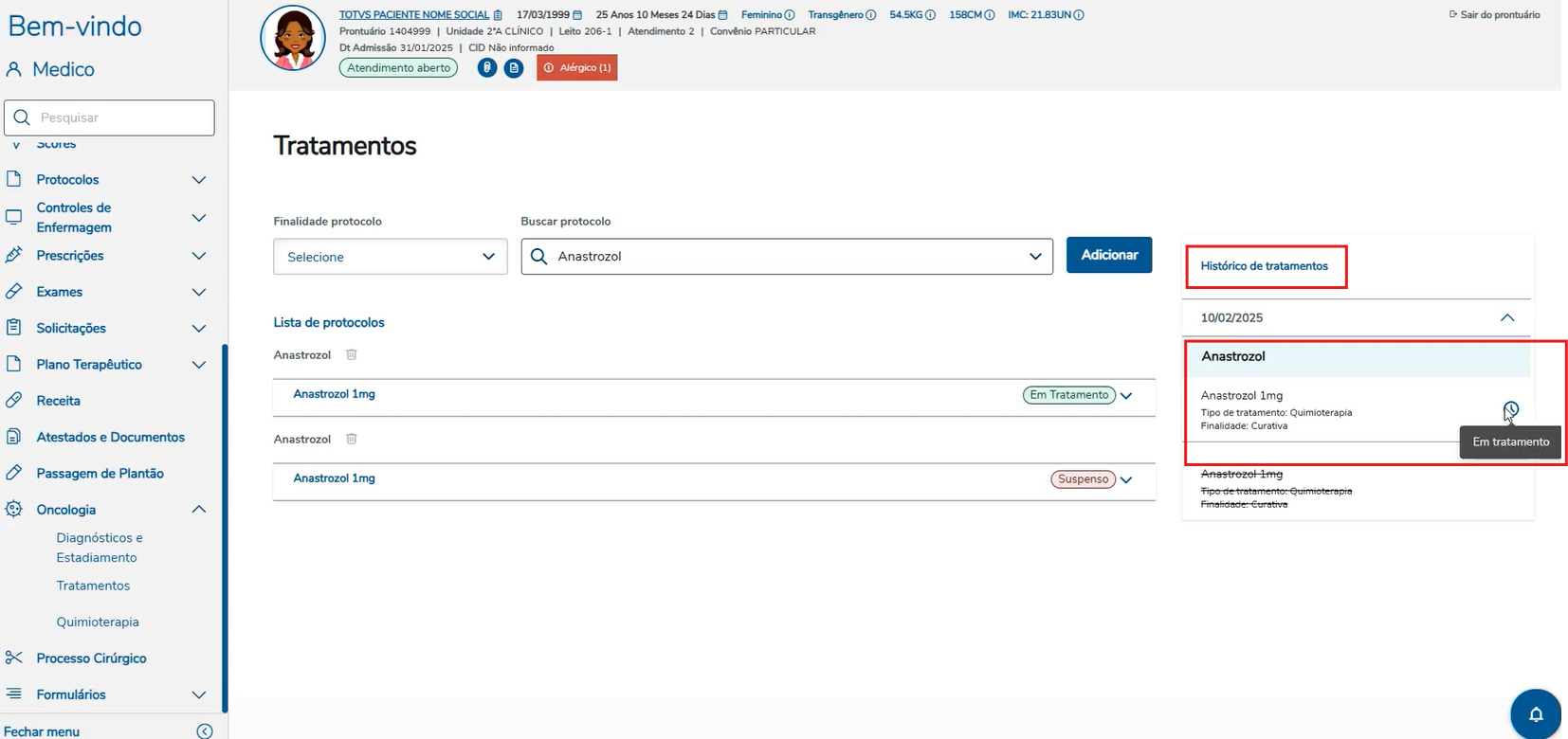The width and height of the screenshot is (1568, 739).
Task: Delete first Anastrozol protocol using trash icon
Action: pos(352,355)
